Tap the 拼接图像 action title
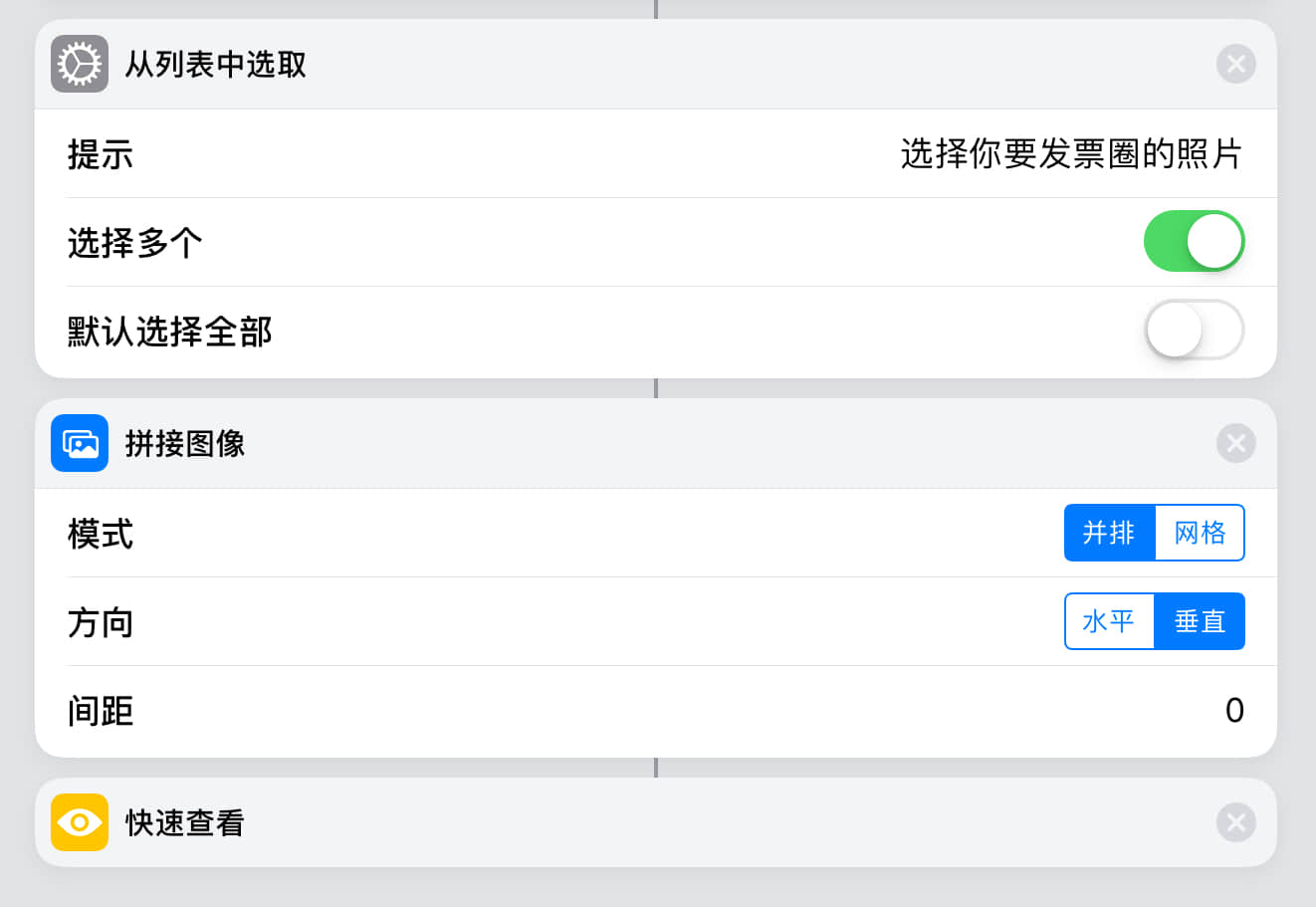1316x907 pixels. [185, 444]
